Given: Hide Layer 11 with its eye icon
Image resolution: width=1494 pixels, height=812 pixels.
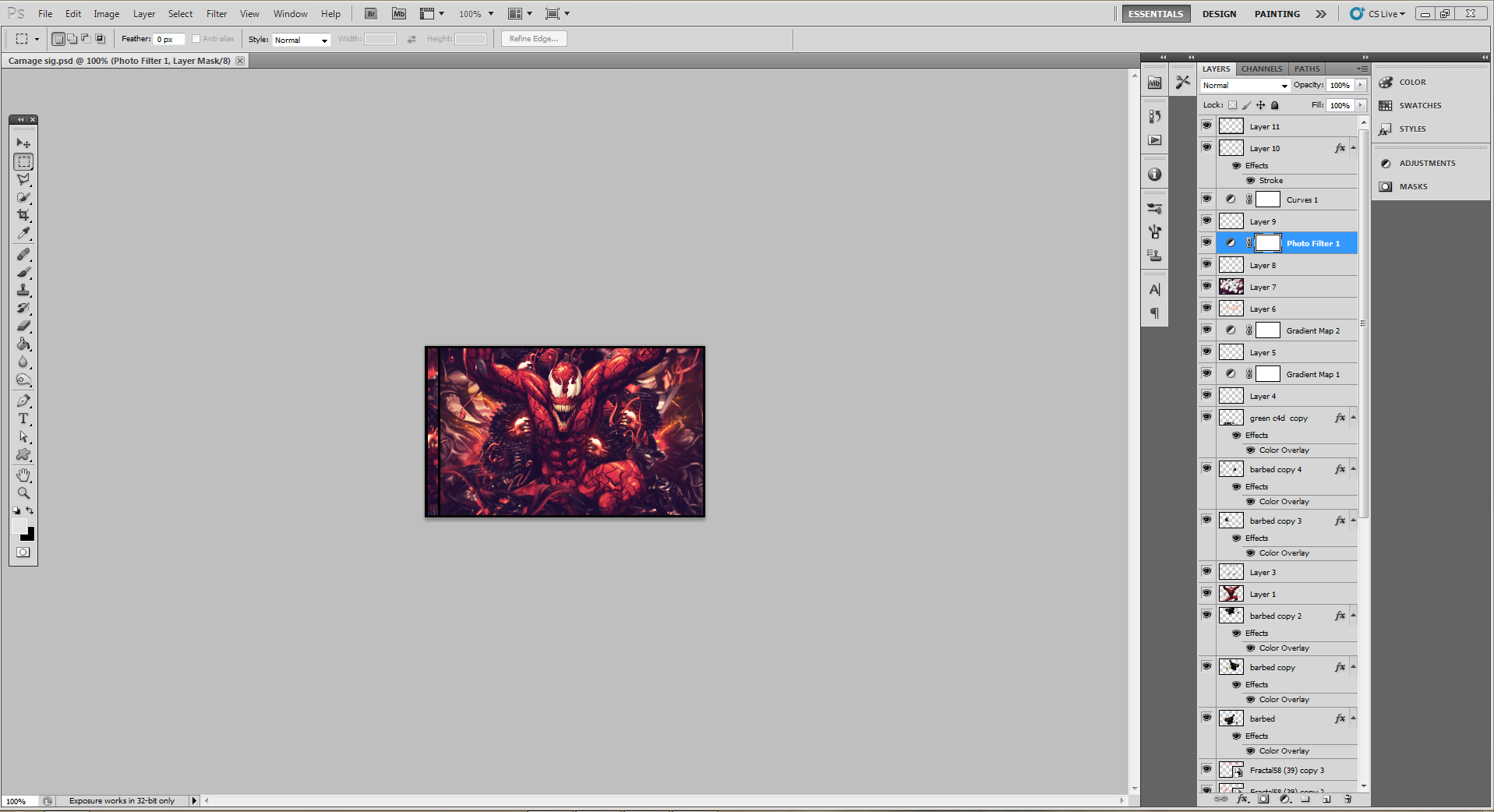Looking at the screenshot, I should [1206, 125].
